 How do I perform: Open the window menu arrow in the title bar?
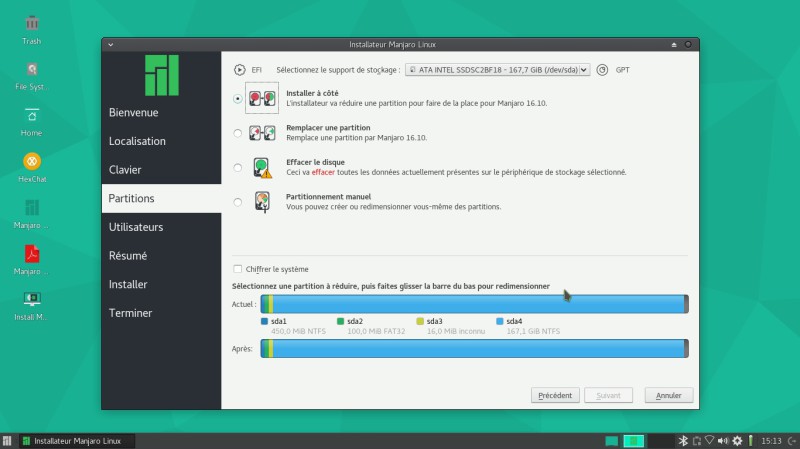point(110,45)
